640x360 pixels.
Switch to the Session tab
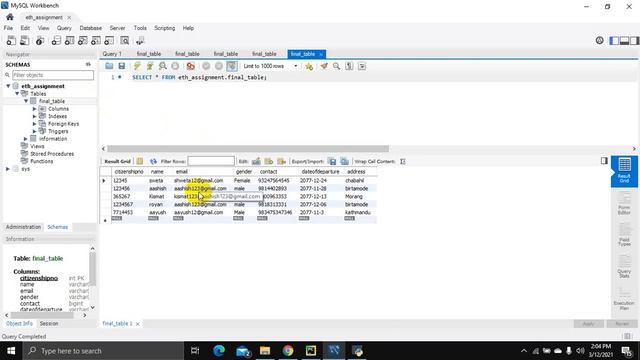tap(49, 323)
